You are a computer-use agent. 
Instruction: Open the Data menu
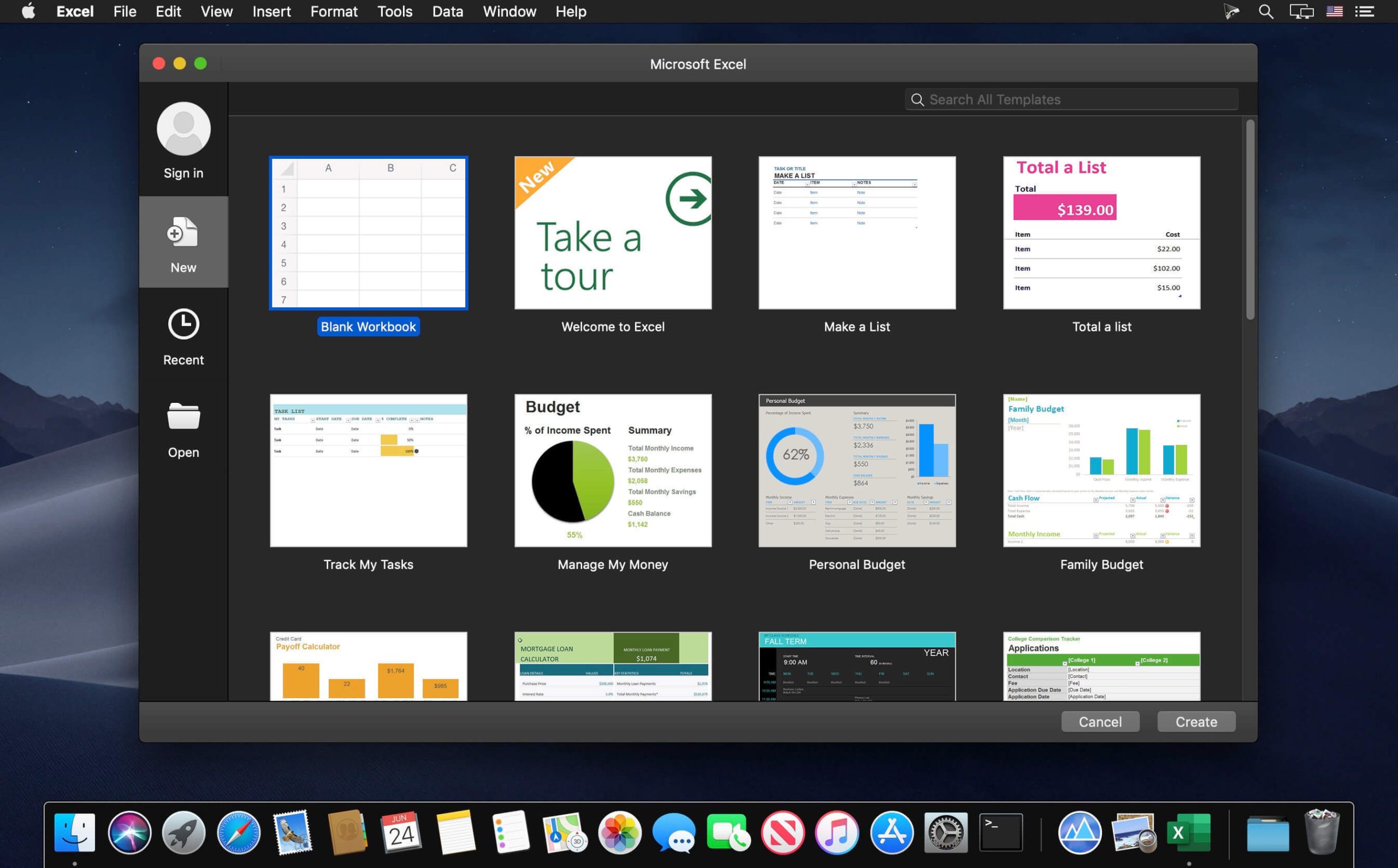pos(447,11)
